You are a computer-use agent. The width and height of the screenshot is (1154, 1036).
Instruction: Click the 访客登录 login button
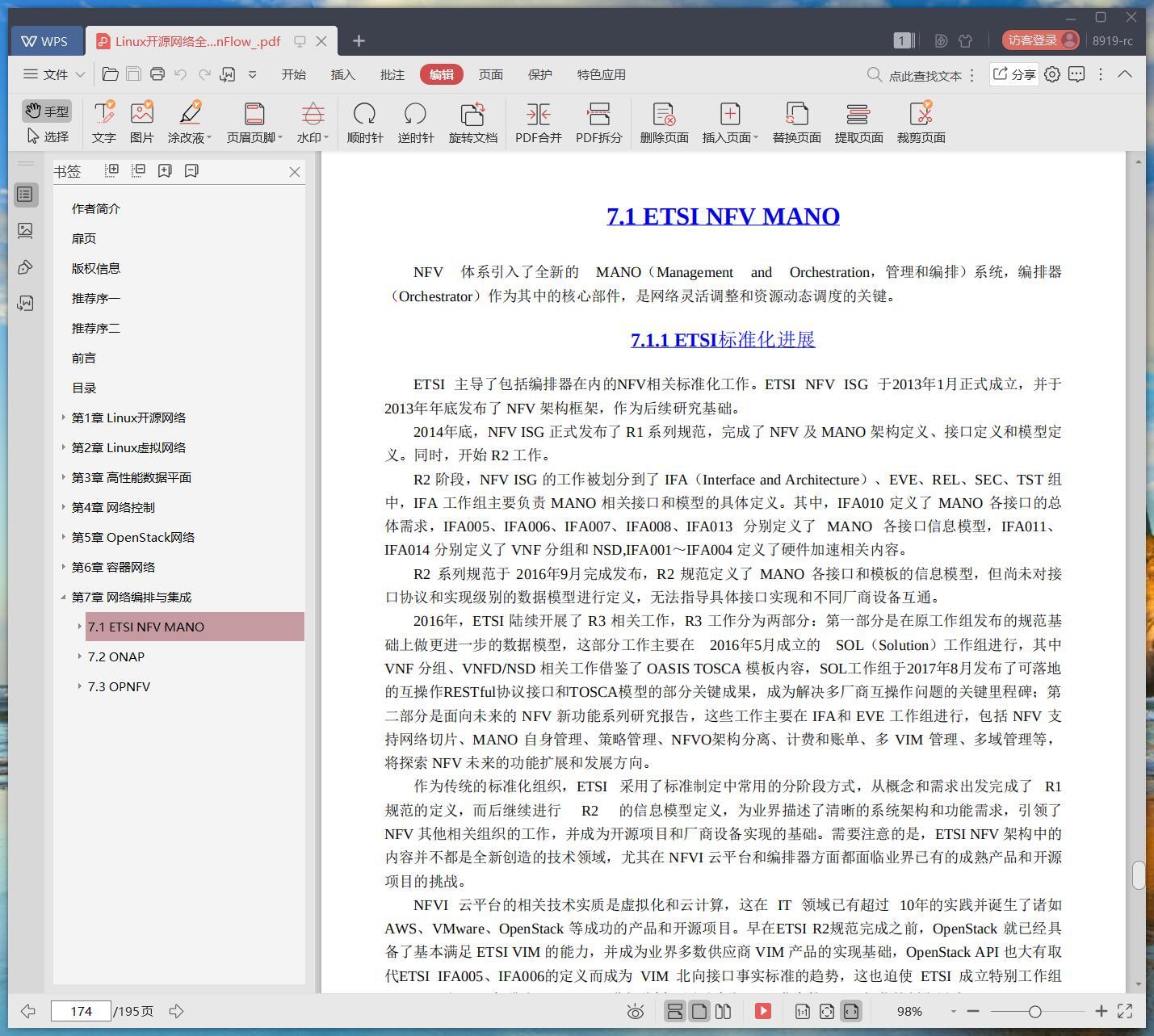[x=1041, y=40]
